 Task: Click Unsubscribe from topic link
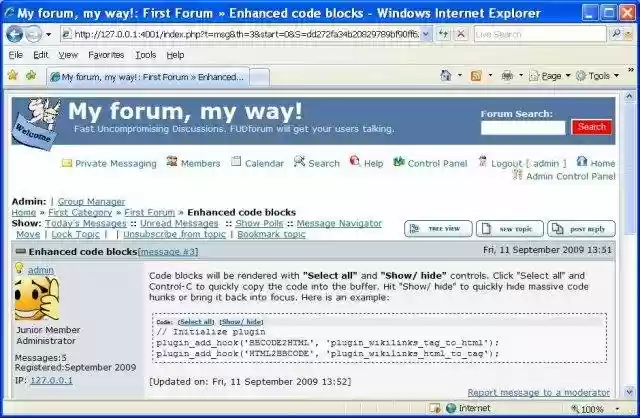click(175, 235)
